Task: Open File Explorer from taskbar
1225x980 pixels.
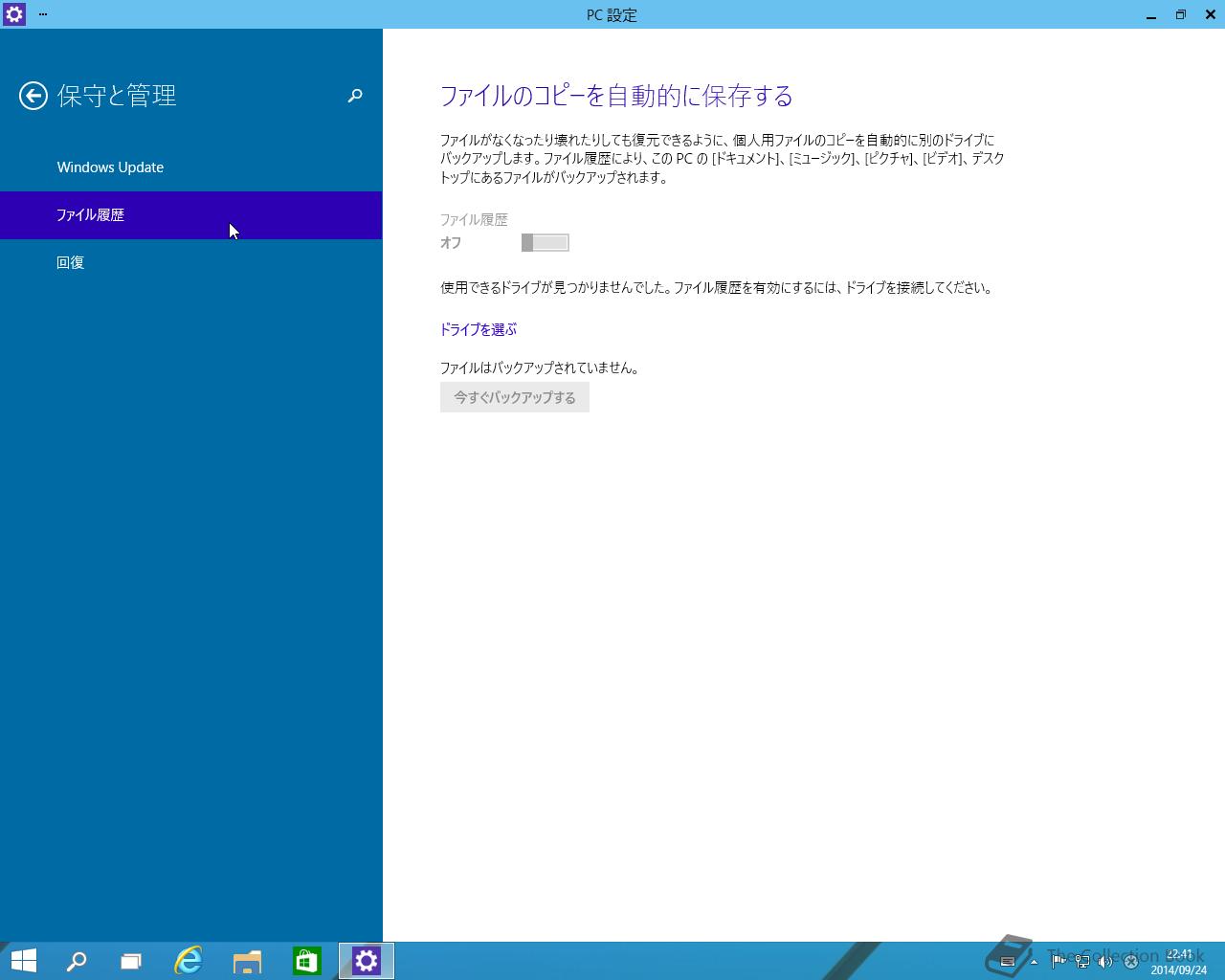Action: [x=247, y=961]
